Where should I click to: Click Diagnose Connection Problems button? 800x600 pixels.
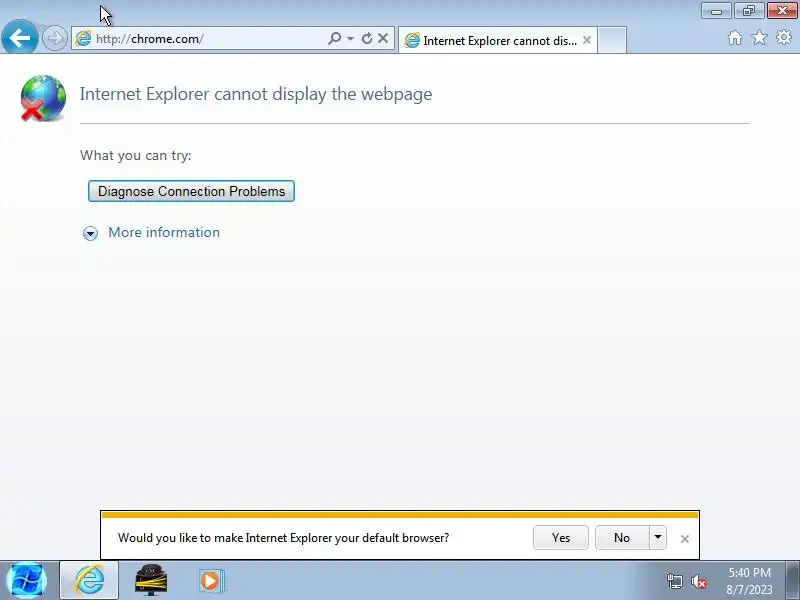(x=191, y=191)
